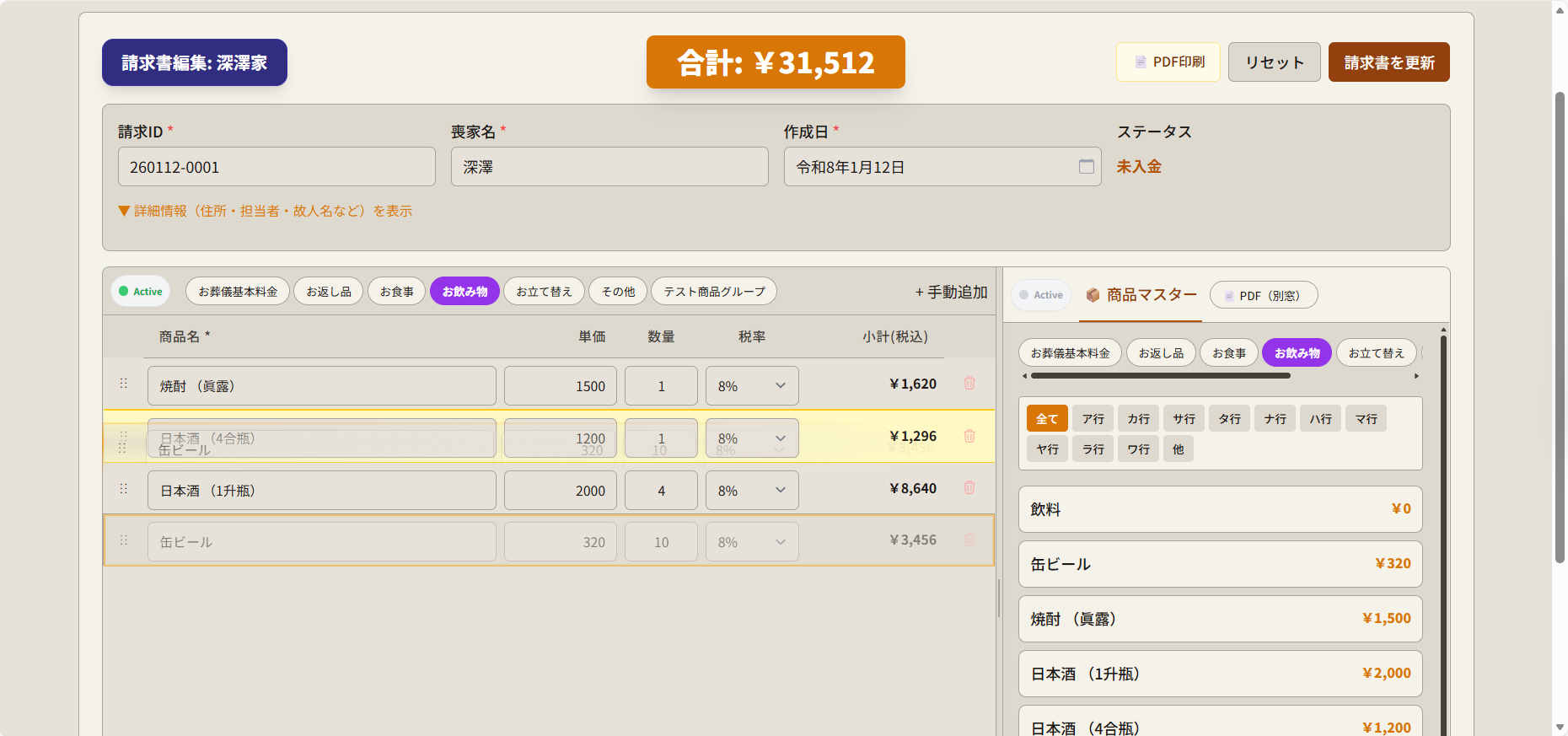Delete the 日本酒（1升瓶） row via trash icon

pos(969,488)
